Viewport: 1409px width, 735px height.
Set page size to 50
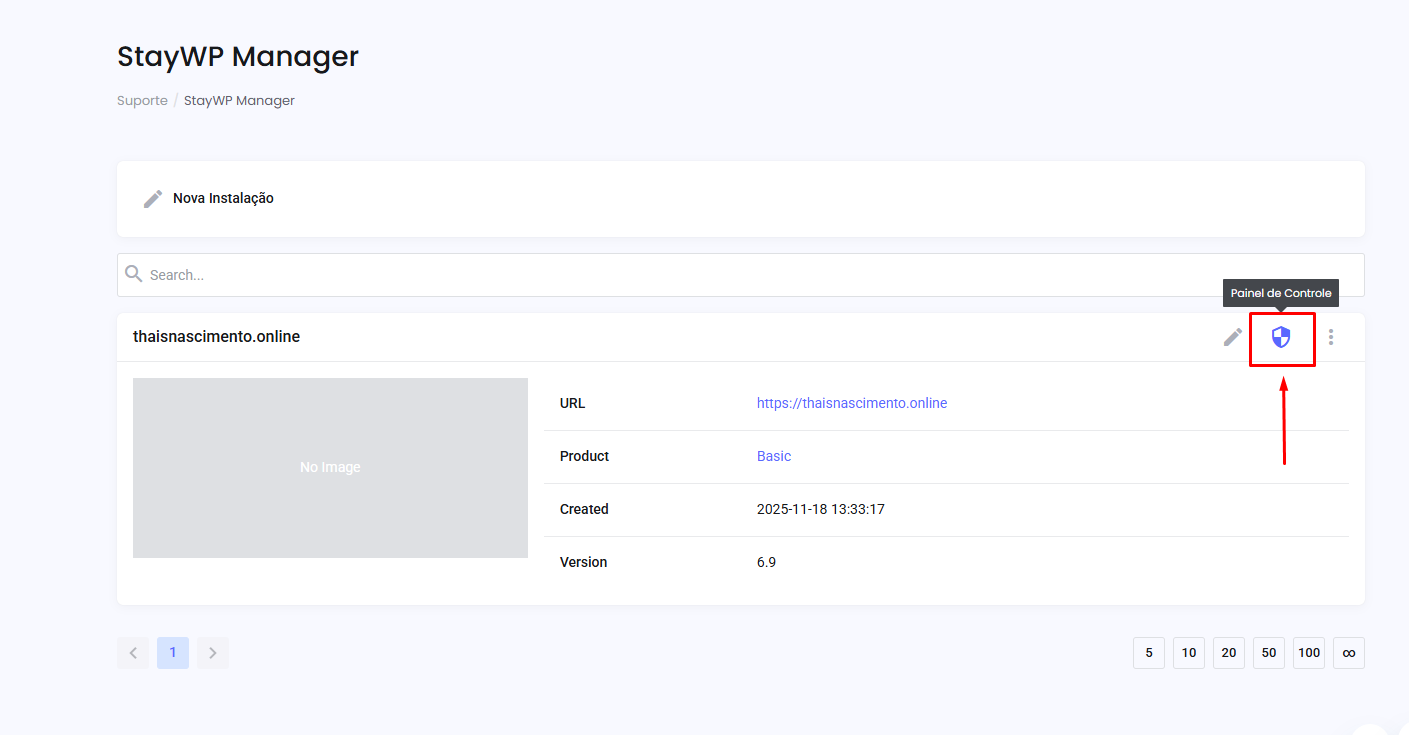pyautogui.click(x=1268, y=652)
